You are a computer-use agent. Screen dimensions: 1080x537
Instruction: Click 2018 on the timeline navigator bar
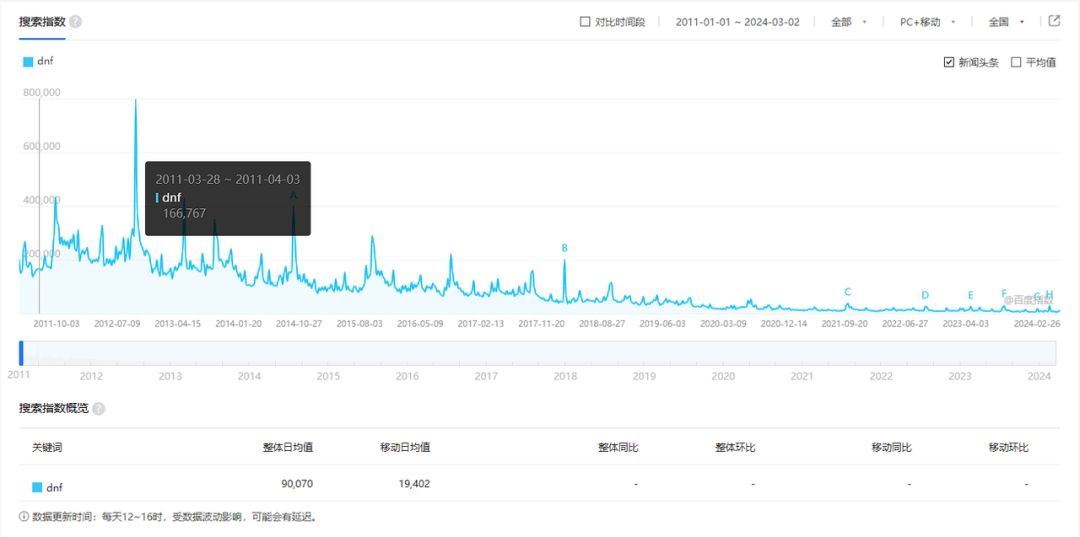click(x=565, y=376)
